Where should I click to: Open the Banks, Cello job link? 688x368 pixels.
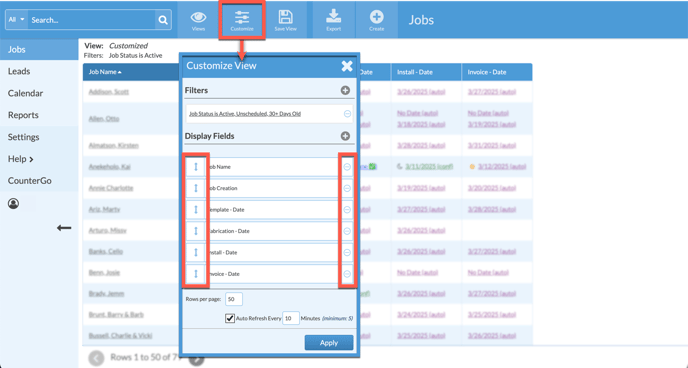click(x=105, y=251)
